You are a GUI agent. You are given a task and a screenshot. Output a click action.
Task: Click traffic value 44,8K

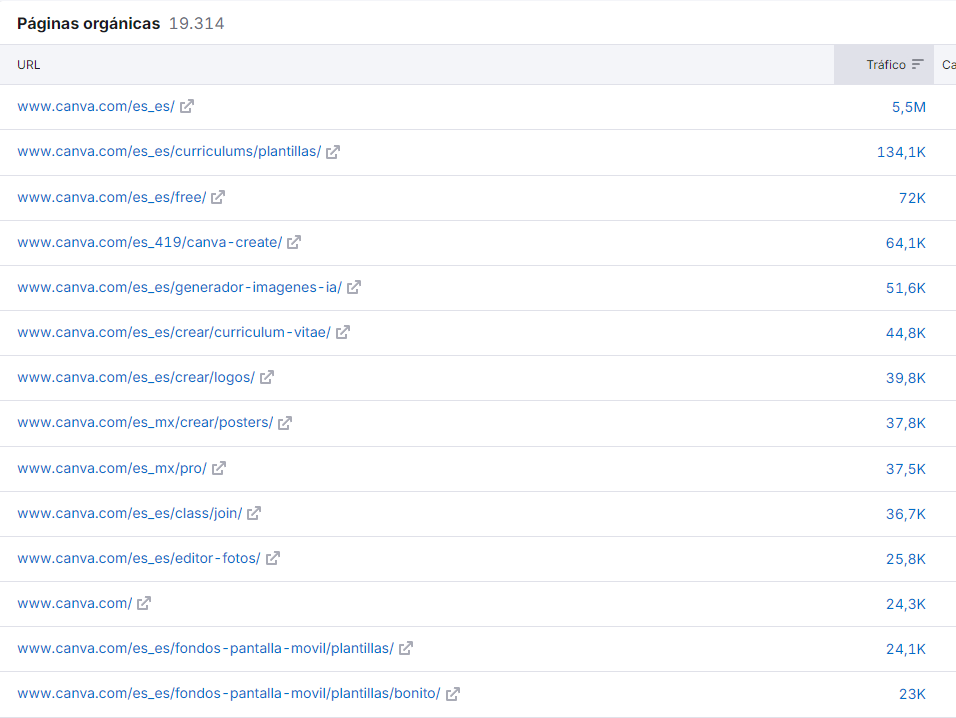click(905, 333)
